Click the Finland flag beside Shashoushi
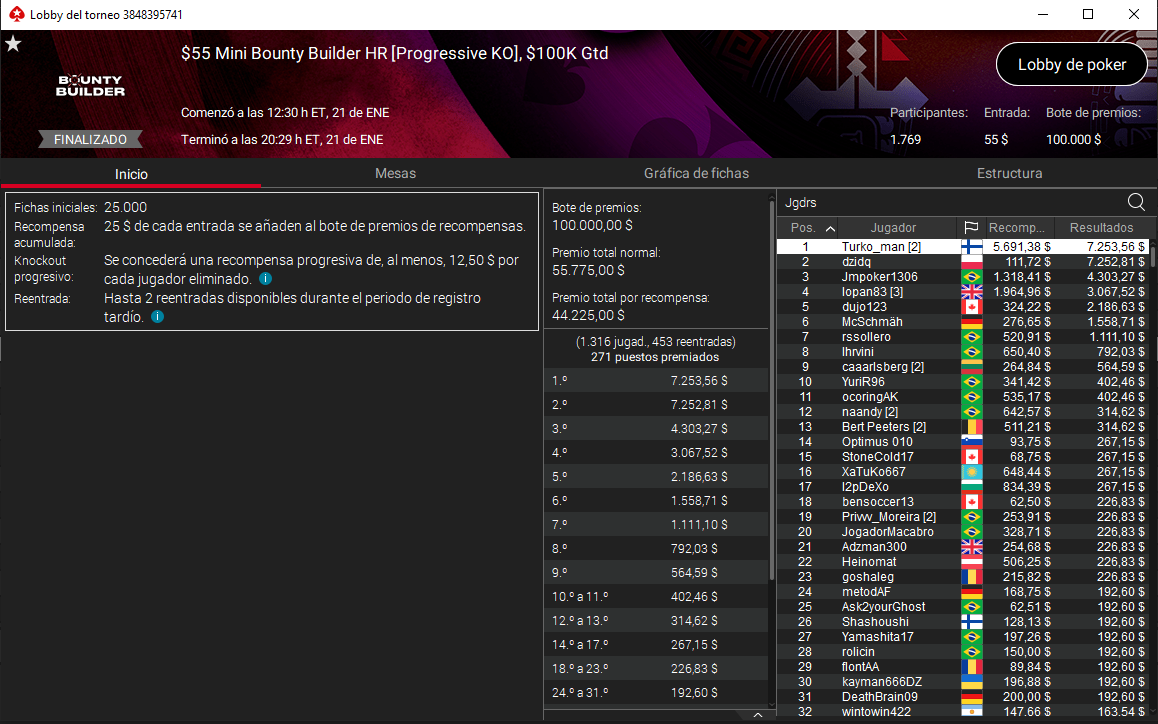Viewport: 1158px width, 724px height. tap(971, 622)
